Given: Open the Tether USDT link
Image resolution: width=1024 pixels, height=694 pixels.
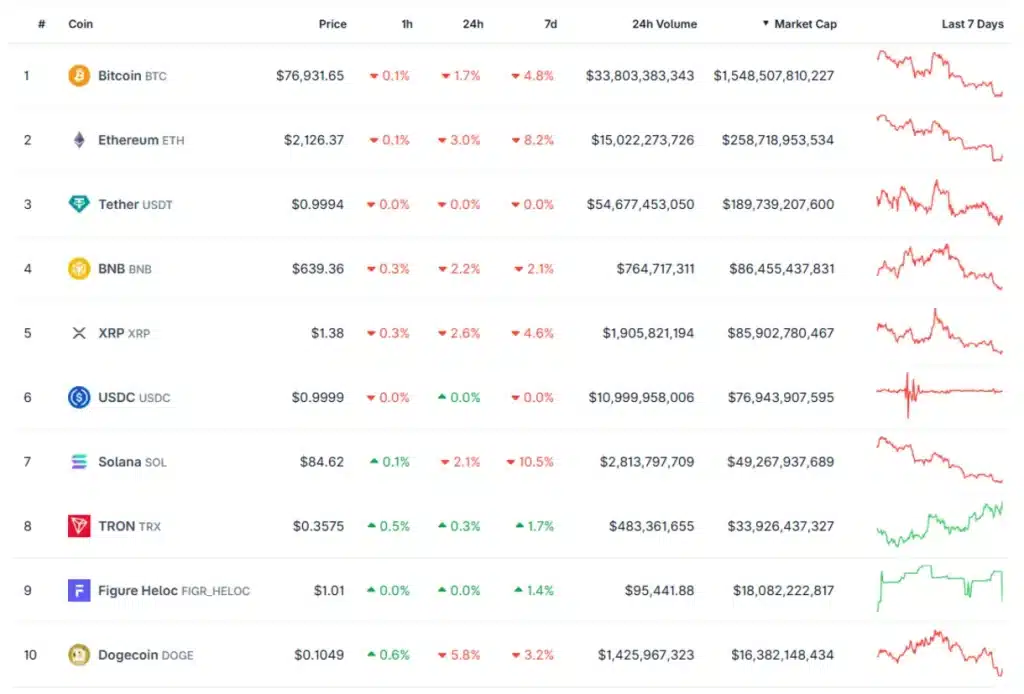Looking at the screenshot, I should 135,204.
